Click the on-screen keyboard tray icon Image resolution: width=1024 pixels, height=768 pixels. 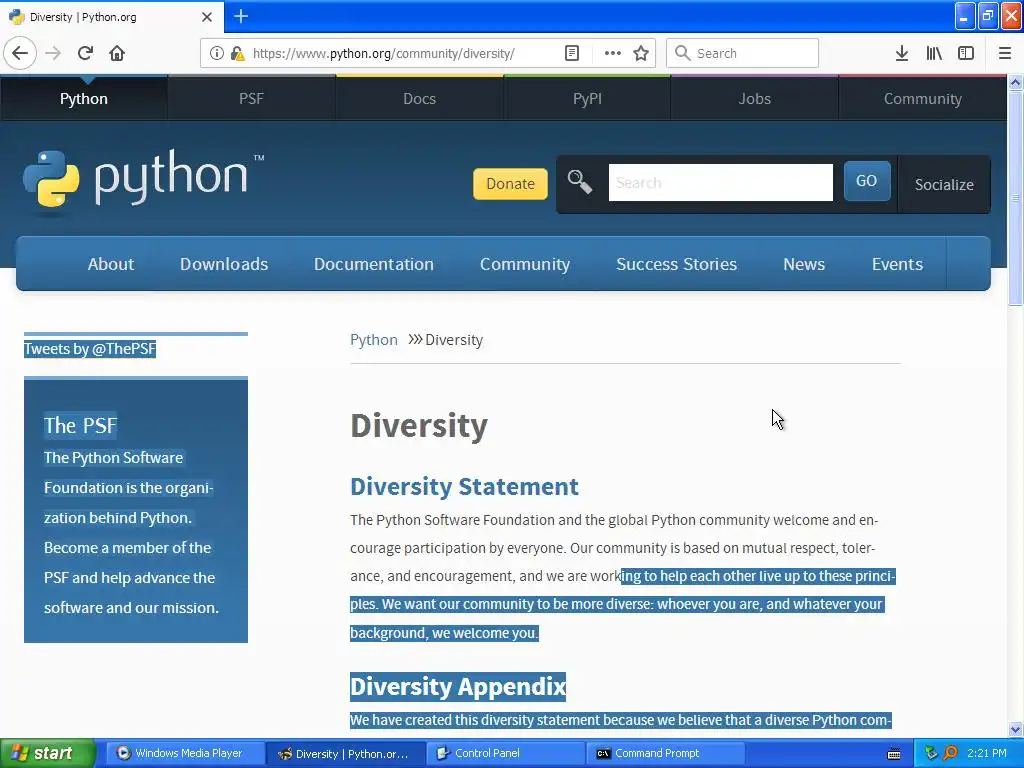click(894, 754)
